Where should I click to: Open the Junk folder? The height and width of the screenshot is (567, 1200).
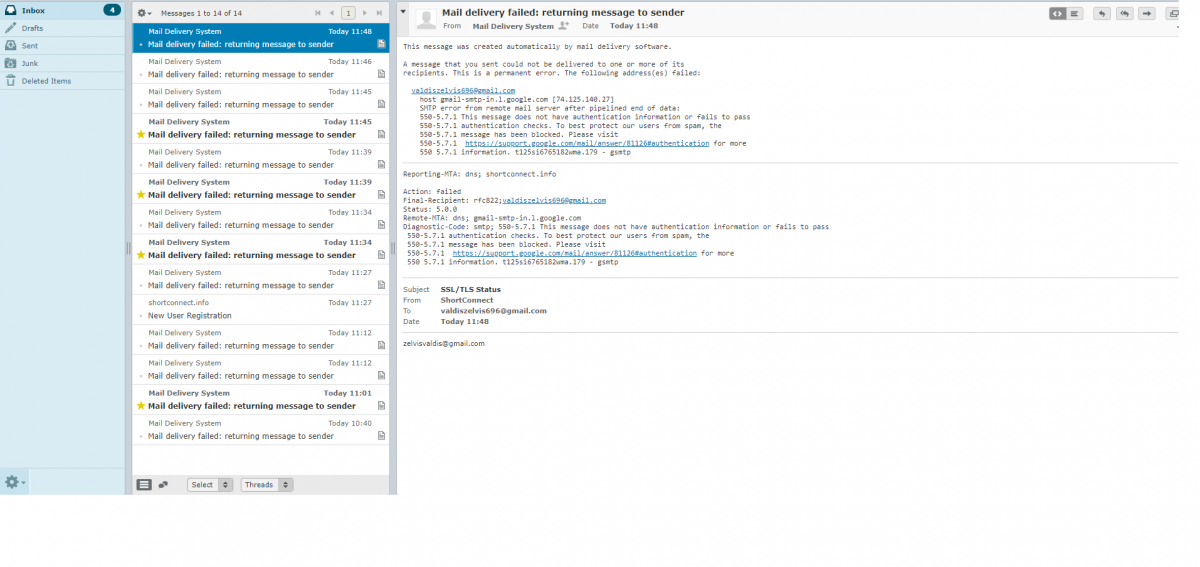coord(30,63)
